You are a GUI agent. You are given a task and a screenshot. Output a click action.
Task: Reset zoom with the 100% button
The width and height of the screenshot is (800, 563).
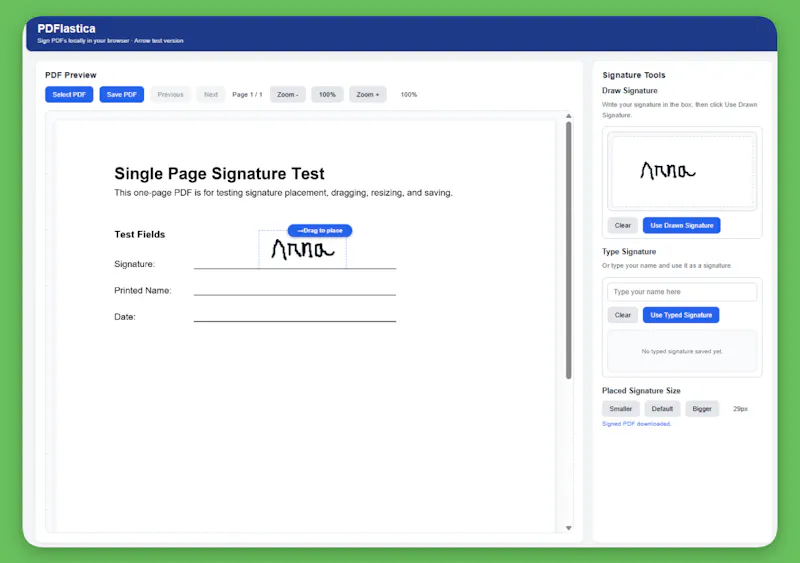pos(327,94)
